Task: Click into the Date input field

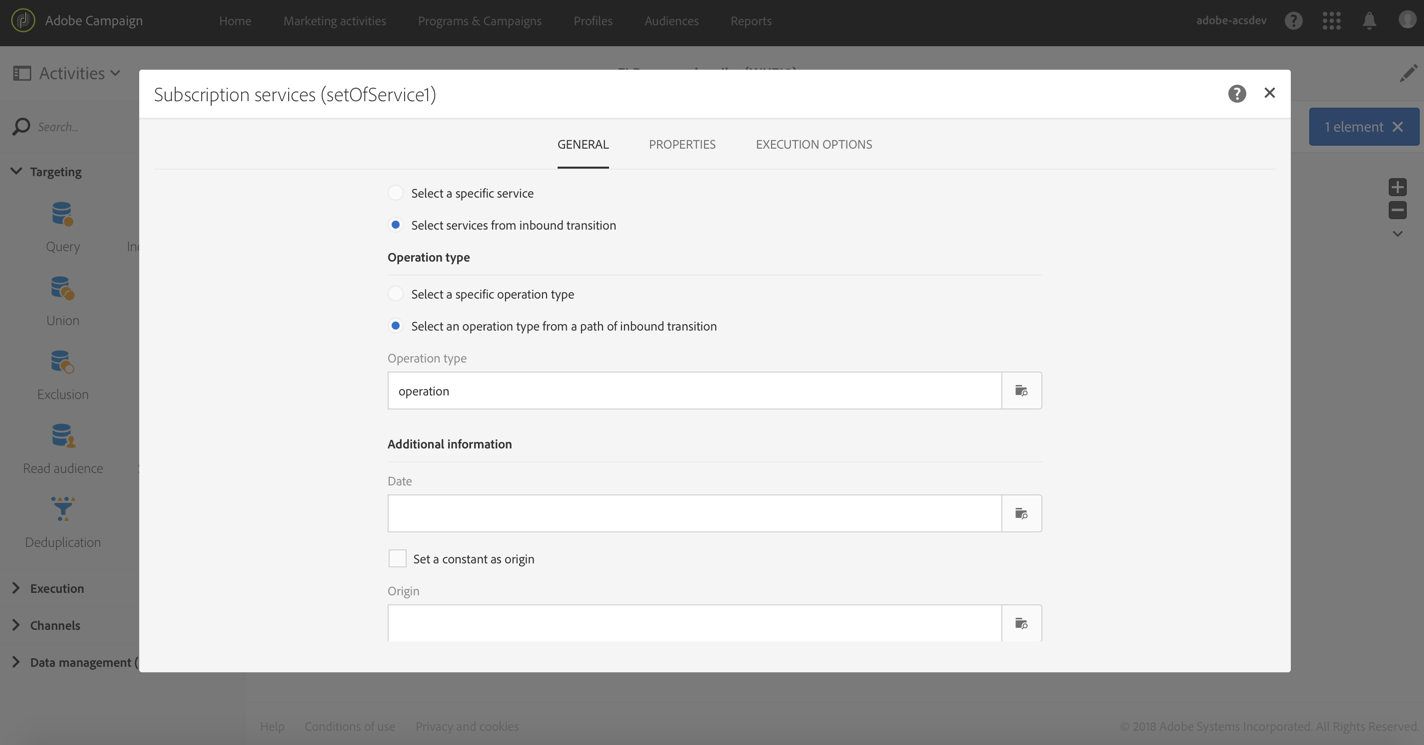Action: (x=694, y=514)
